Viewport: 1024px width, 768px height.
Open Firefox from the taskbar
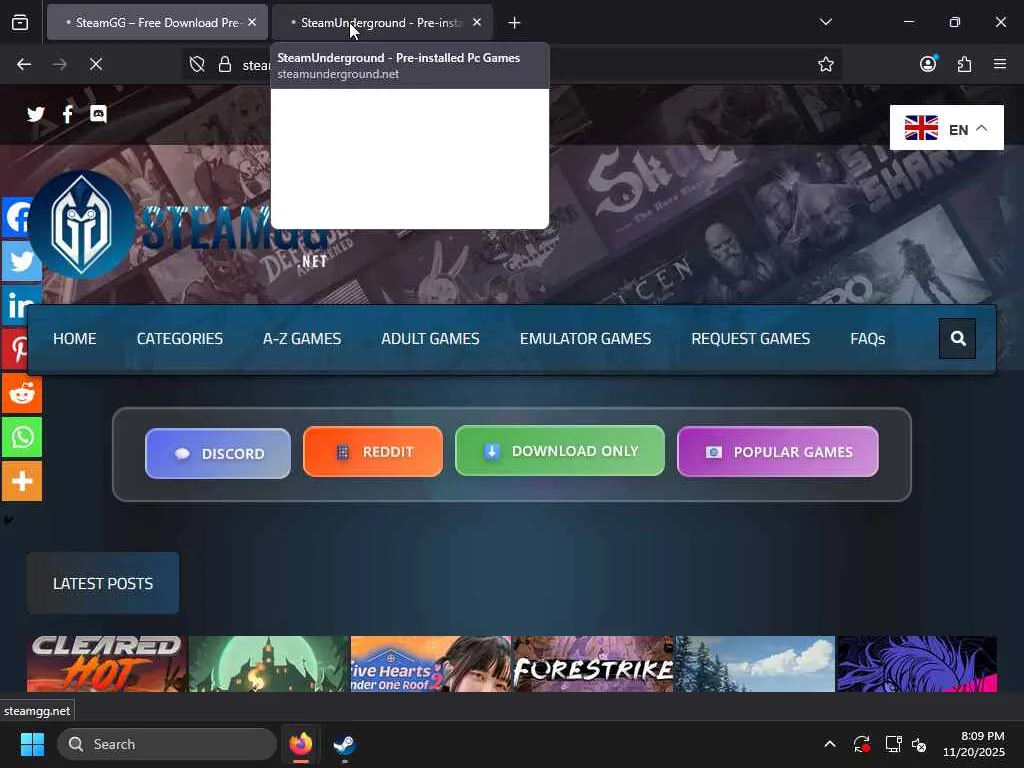pos(300,744)
